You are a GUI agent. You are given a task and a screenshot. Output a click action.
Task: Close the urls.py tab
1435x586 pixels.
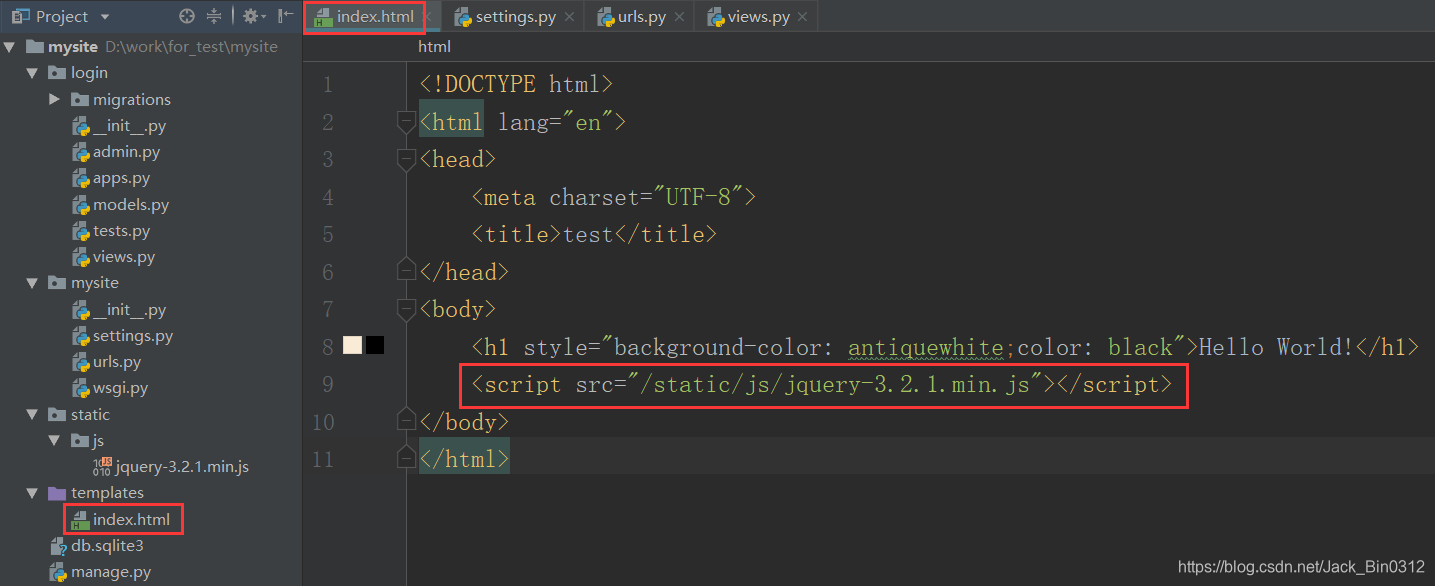coord(680,17)
